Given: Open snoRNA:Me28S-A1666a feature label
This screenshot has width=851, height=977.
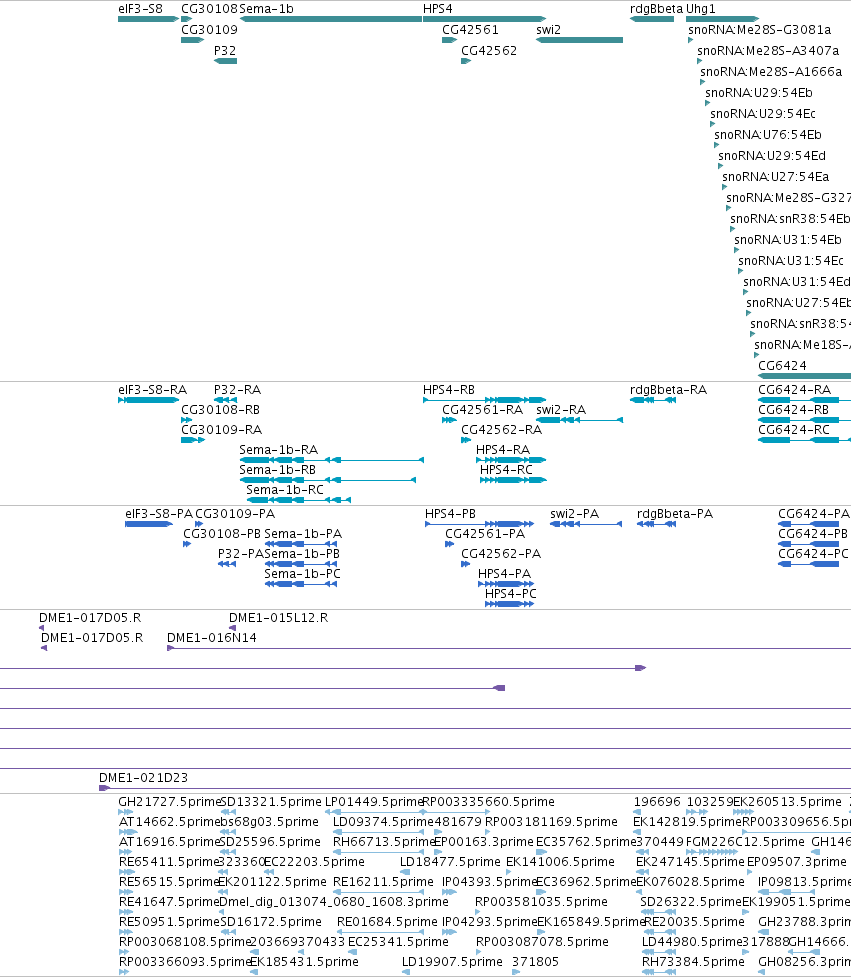Looking at the screenshot, I should click(771, 72).
